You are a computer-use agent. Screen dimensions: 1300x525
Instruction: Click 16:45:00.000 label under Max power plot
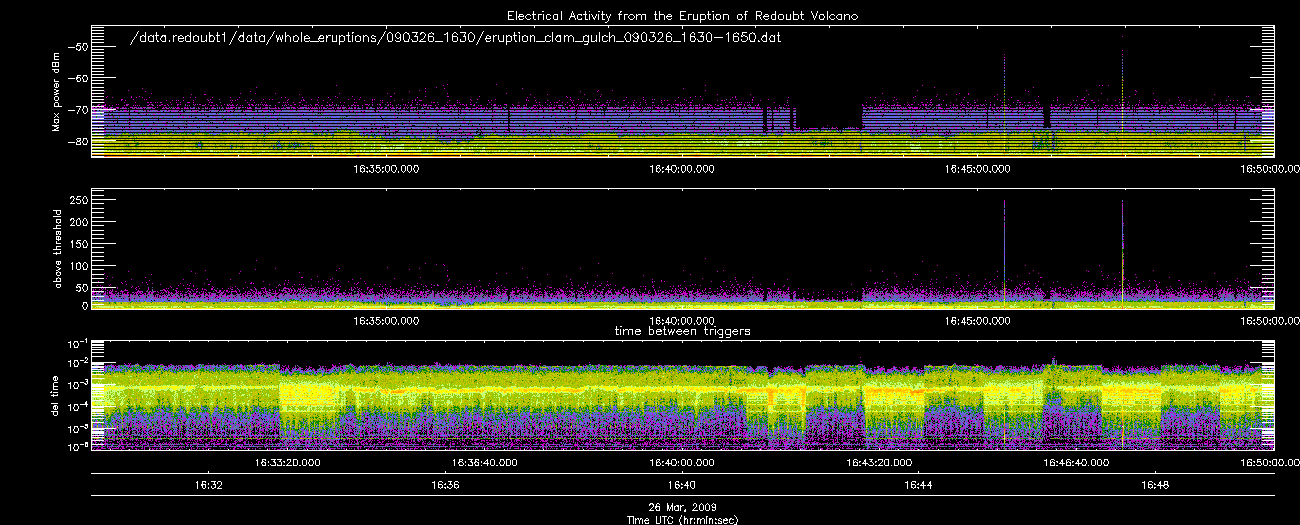pyautogui.click(x=978, y=168)
